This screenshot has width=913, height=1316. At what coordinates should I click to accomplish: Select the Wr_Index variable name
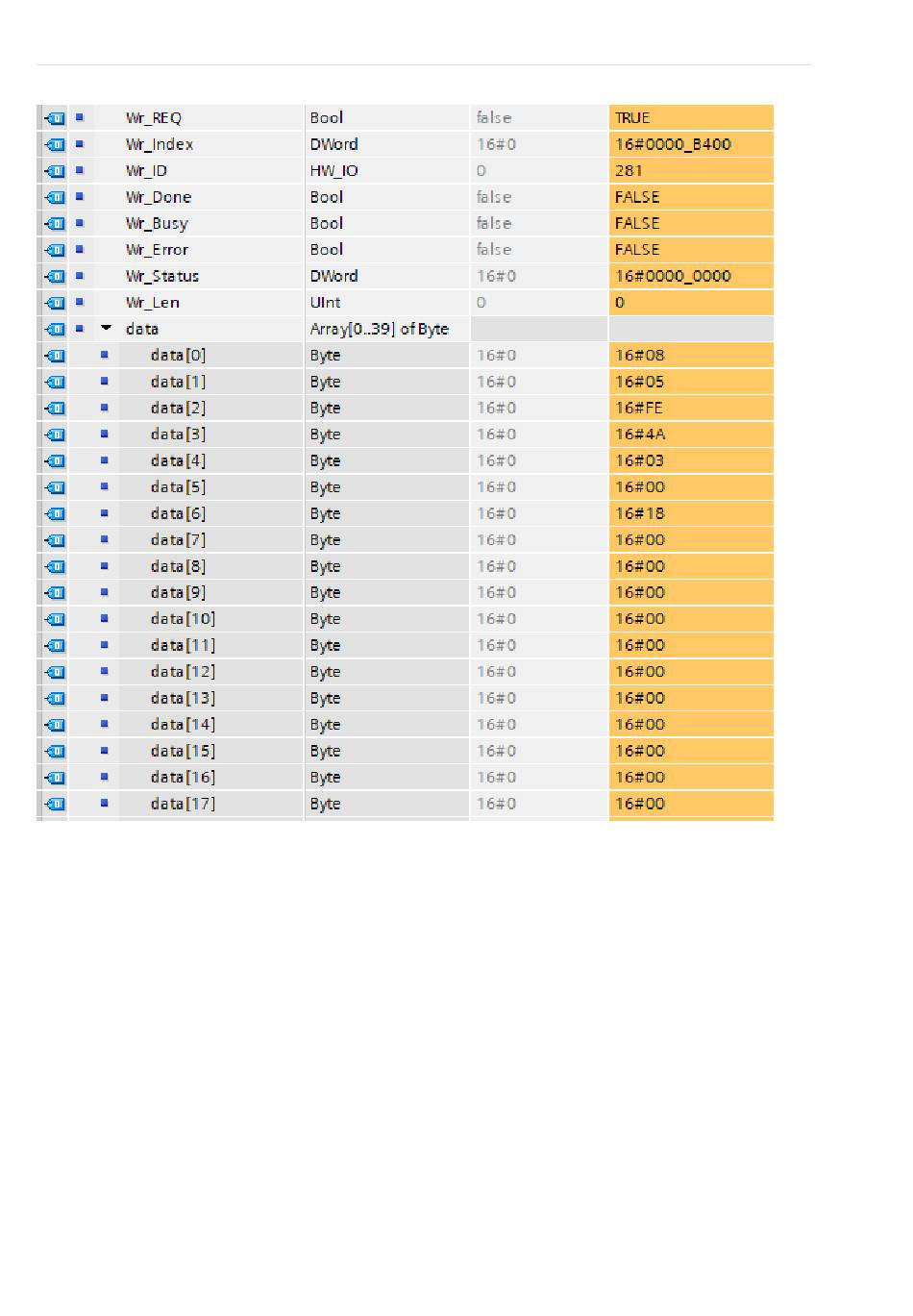click(x=160, y=144)
